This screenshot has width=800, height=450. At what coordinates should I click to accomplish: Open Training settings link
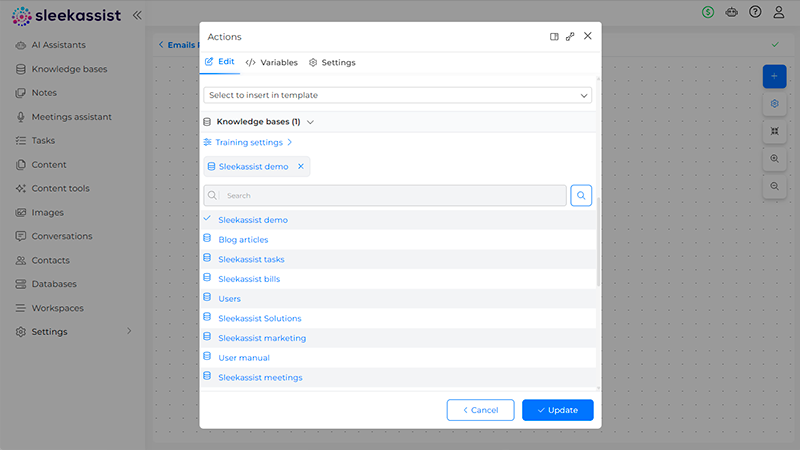248,142
